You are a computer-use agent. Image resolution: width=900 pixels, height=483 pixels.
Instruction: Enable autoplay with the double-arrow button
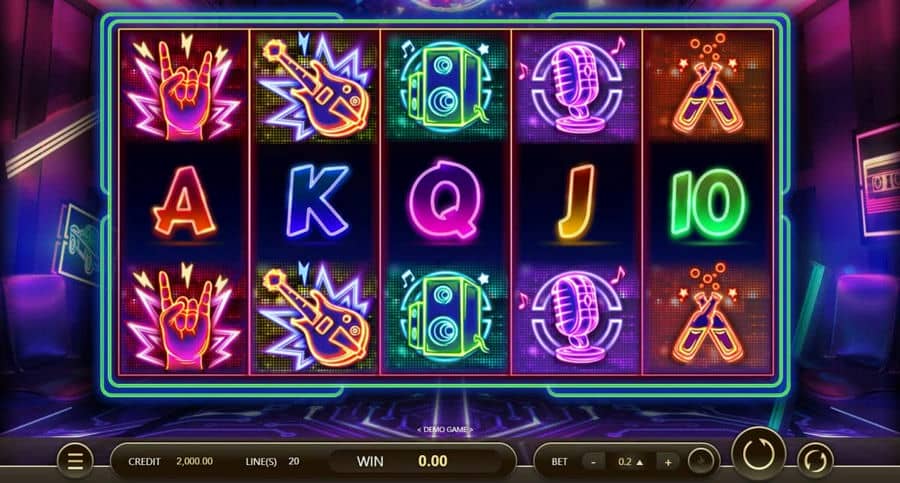click(x=815, y=461)
